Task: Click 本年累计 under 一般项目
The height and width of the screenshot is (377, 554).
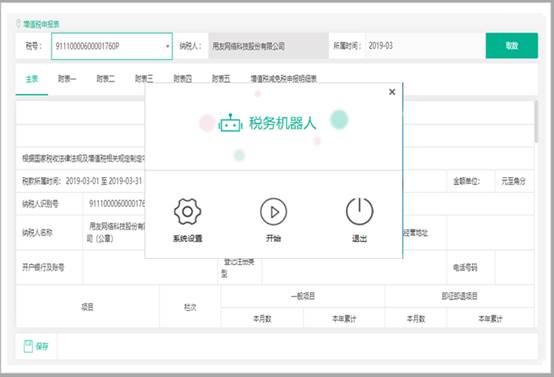Action: (x=344, y=318)
